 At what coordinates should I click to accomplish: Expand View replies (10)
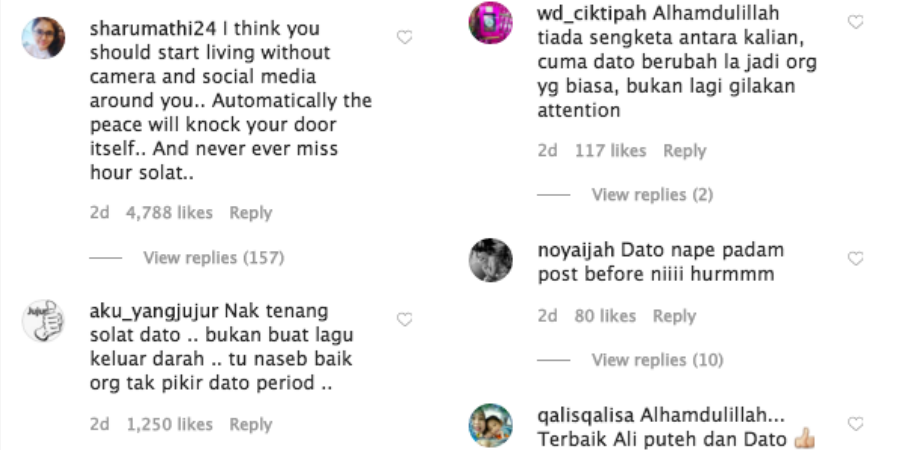click(657, 360)
